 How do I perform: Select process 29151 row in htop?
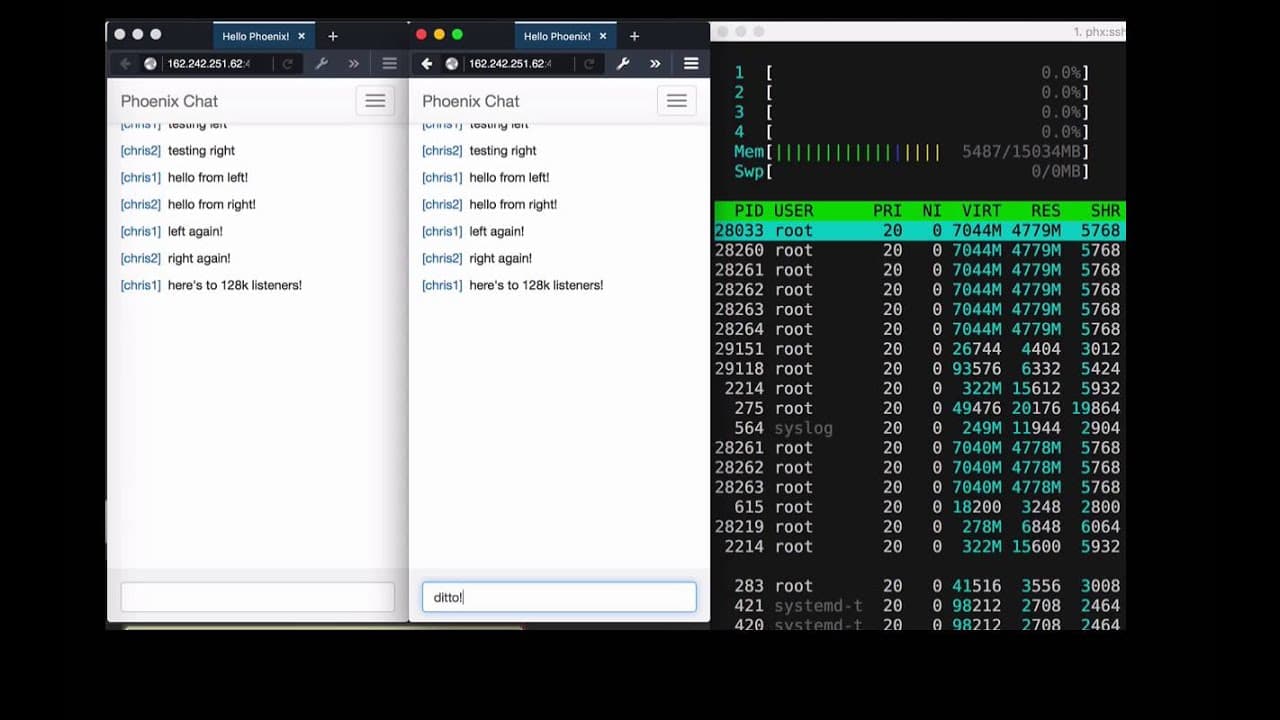tap(920, 349)
